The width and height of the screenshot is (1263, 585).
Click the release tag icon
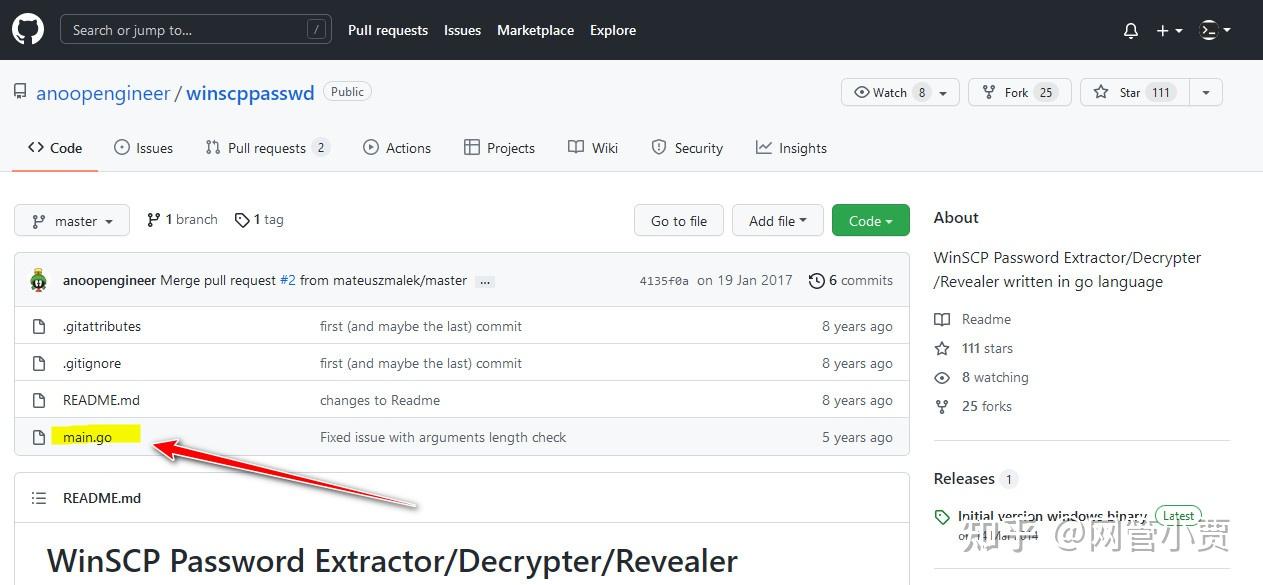942,517
